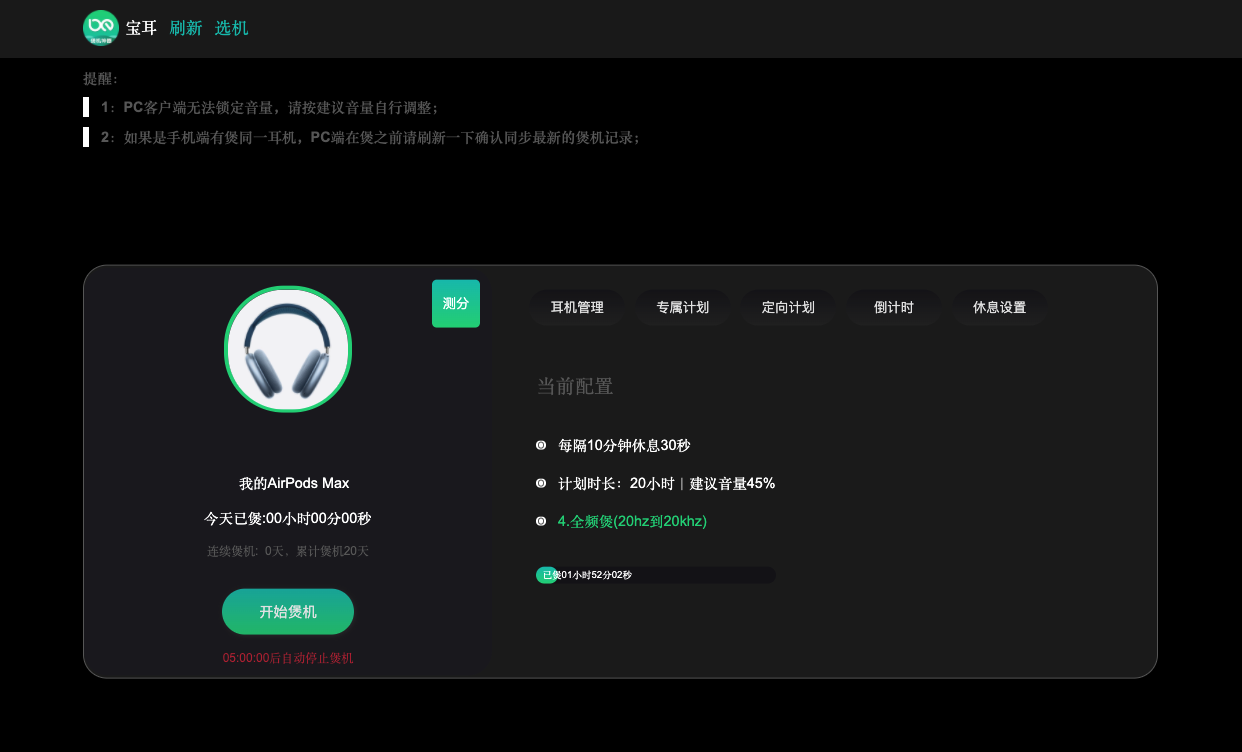Screen dimensions: 1242x752
Task: Open the 倒计时 countdown tab
Action: pyautogui.click(x=894, y=307)
